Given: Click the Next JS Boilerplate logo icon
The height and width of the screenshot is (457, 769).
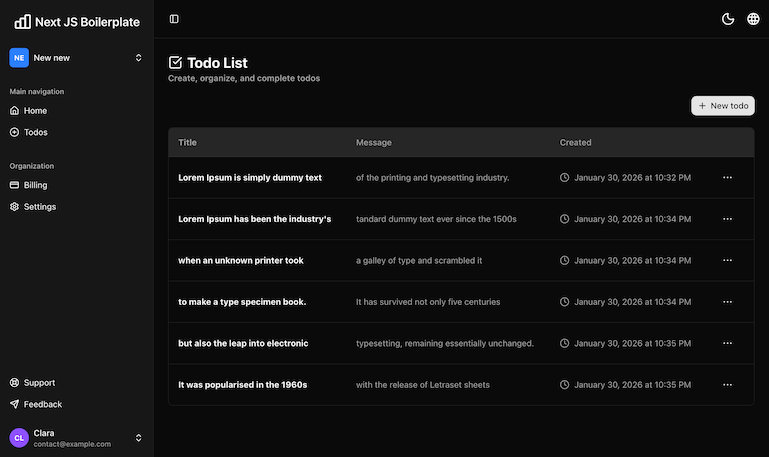Looking at the screenshot, I should [22, 21].
